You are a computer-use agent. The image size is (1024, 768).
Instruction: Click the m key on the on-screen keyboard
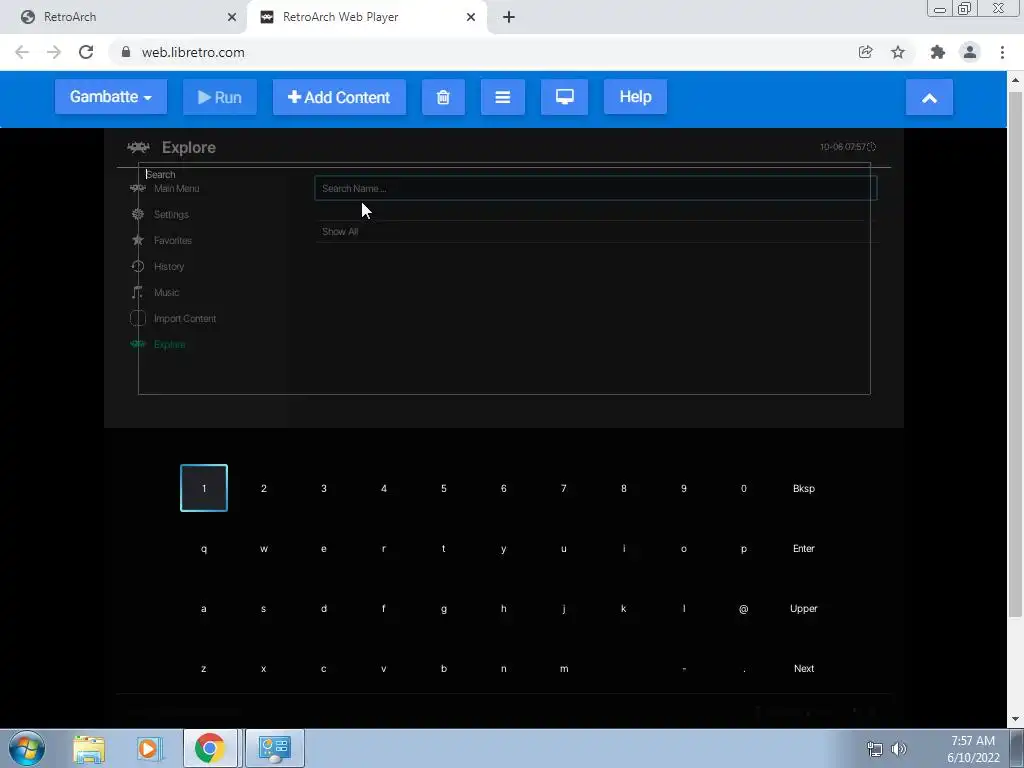(x=564, y=669)
